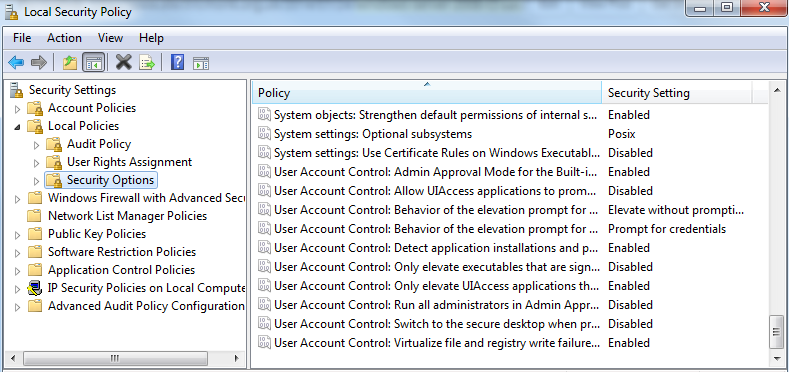Go up one level via folder icon
Image resolution: width=789 pixels, height=372 pixels.
[x=70, y=63]
